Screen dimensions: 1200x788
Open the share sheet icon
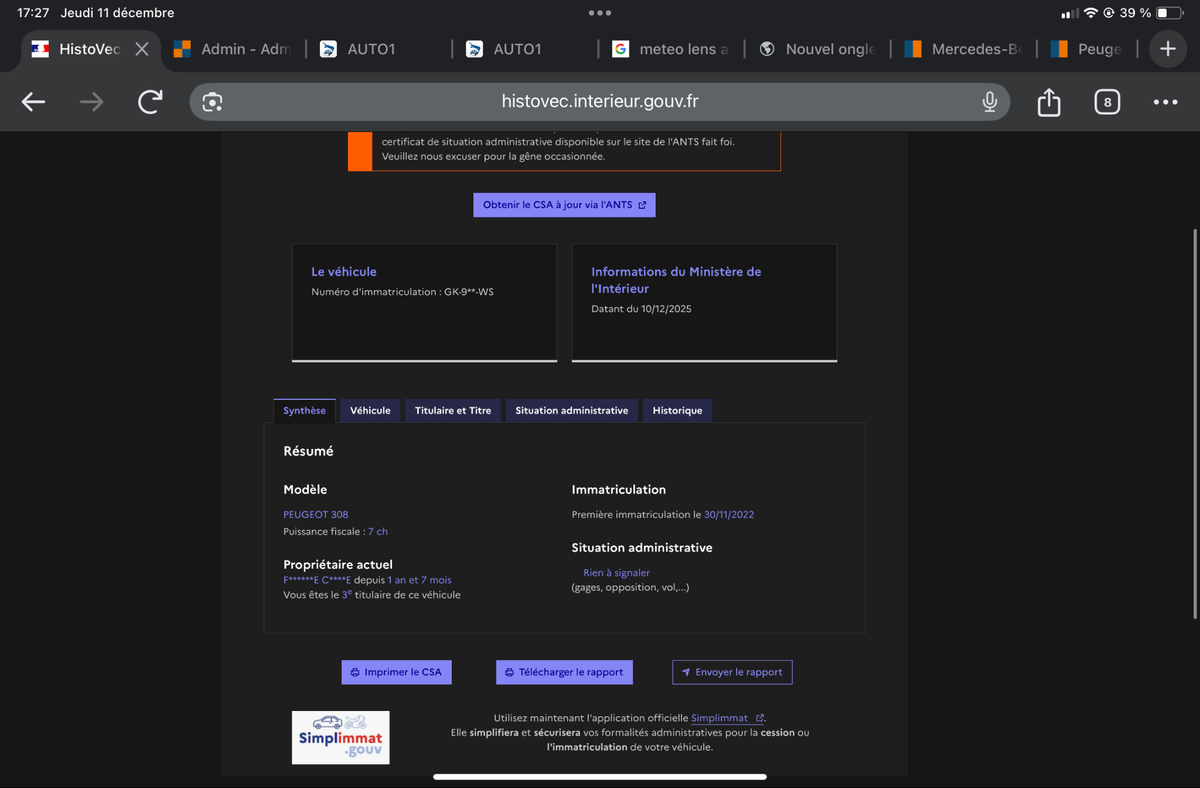pos(1048,102)
